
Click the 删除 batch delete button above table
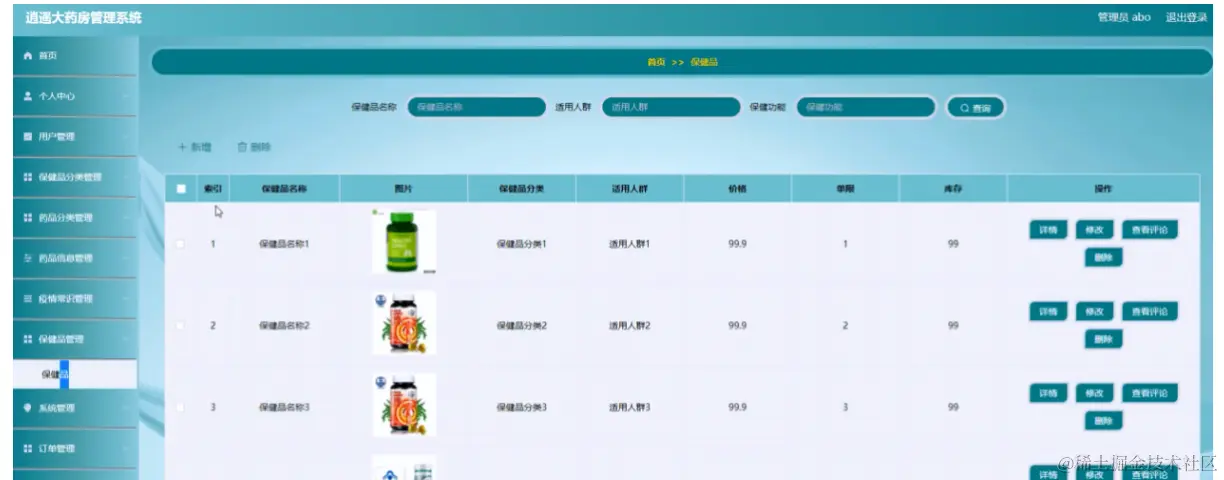pyautogui.click(x=254, y=147)
